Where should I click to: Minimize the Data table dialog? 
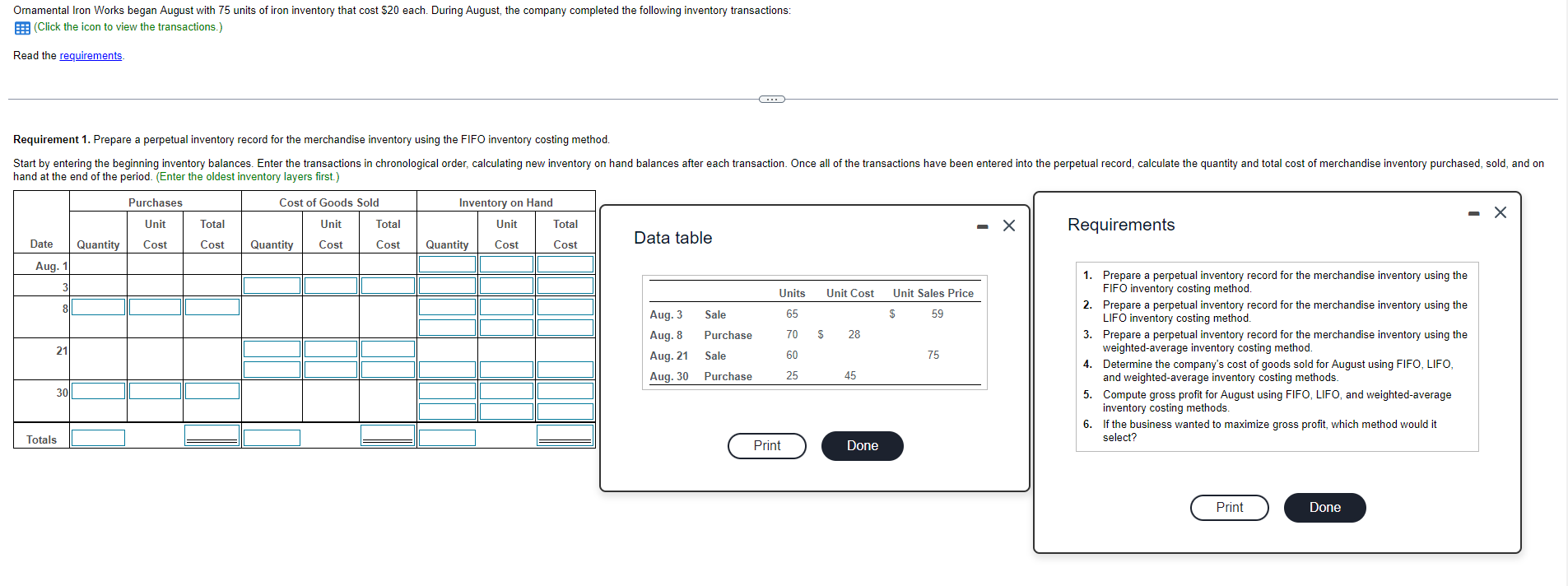click(x=982, y=226)
